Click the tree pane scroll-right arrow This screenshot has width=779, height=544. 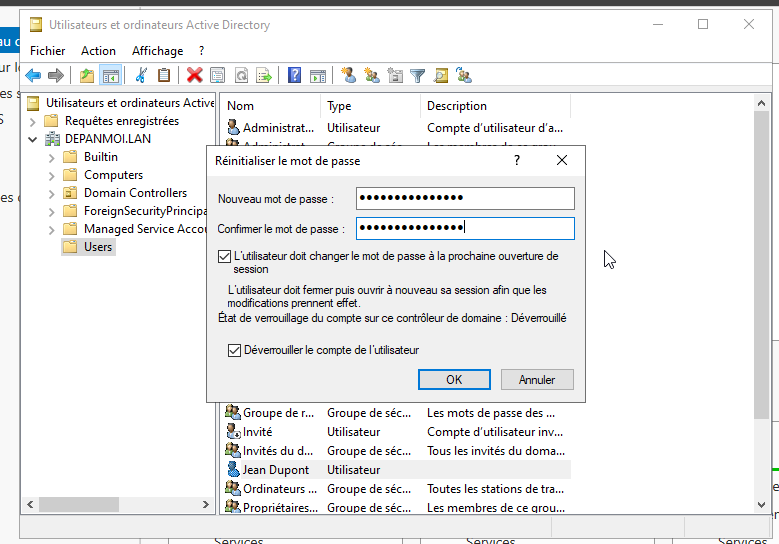(x=206, y=504)
